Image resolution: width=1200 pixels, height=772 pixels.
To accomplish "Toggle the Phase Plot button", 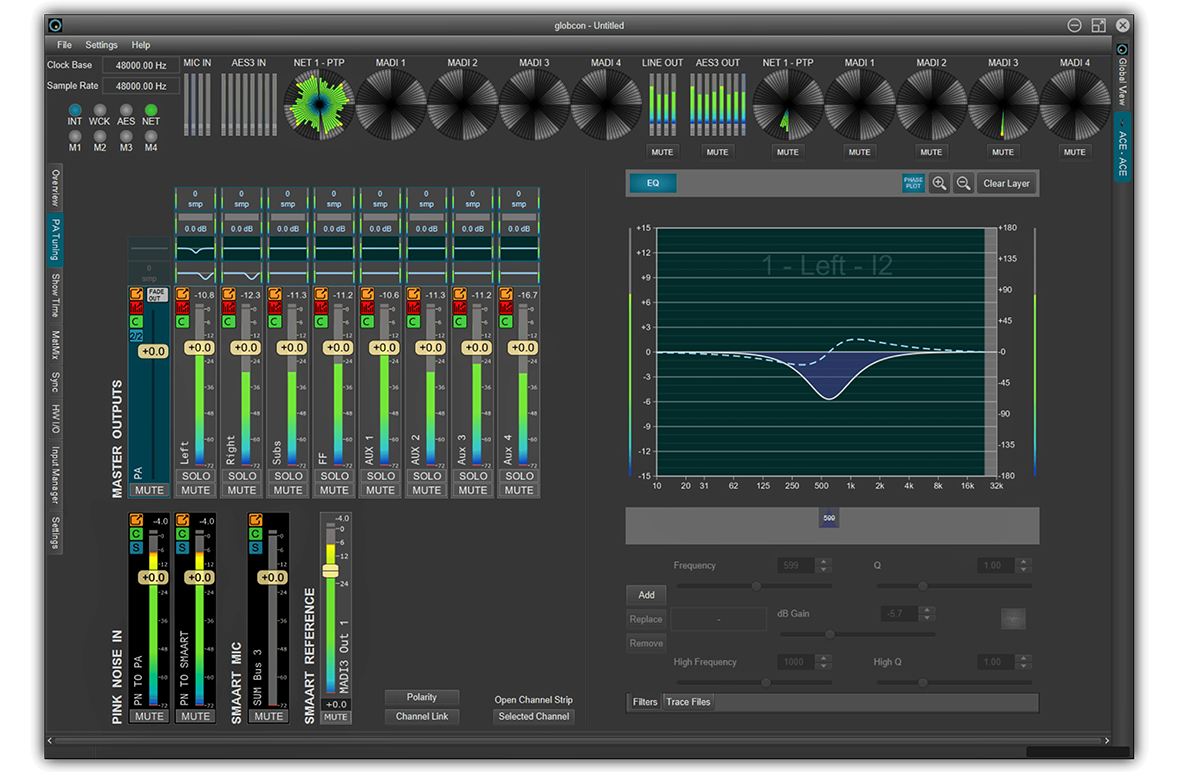I will point(913,183).
